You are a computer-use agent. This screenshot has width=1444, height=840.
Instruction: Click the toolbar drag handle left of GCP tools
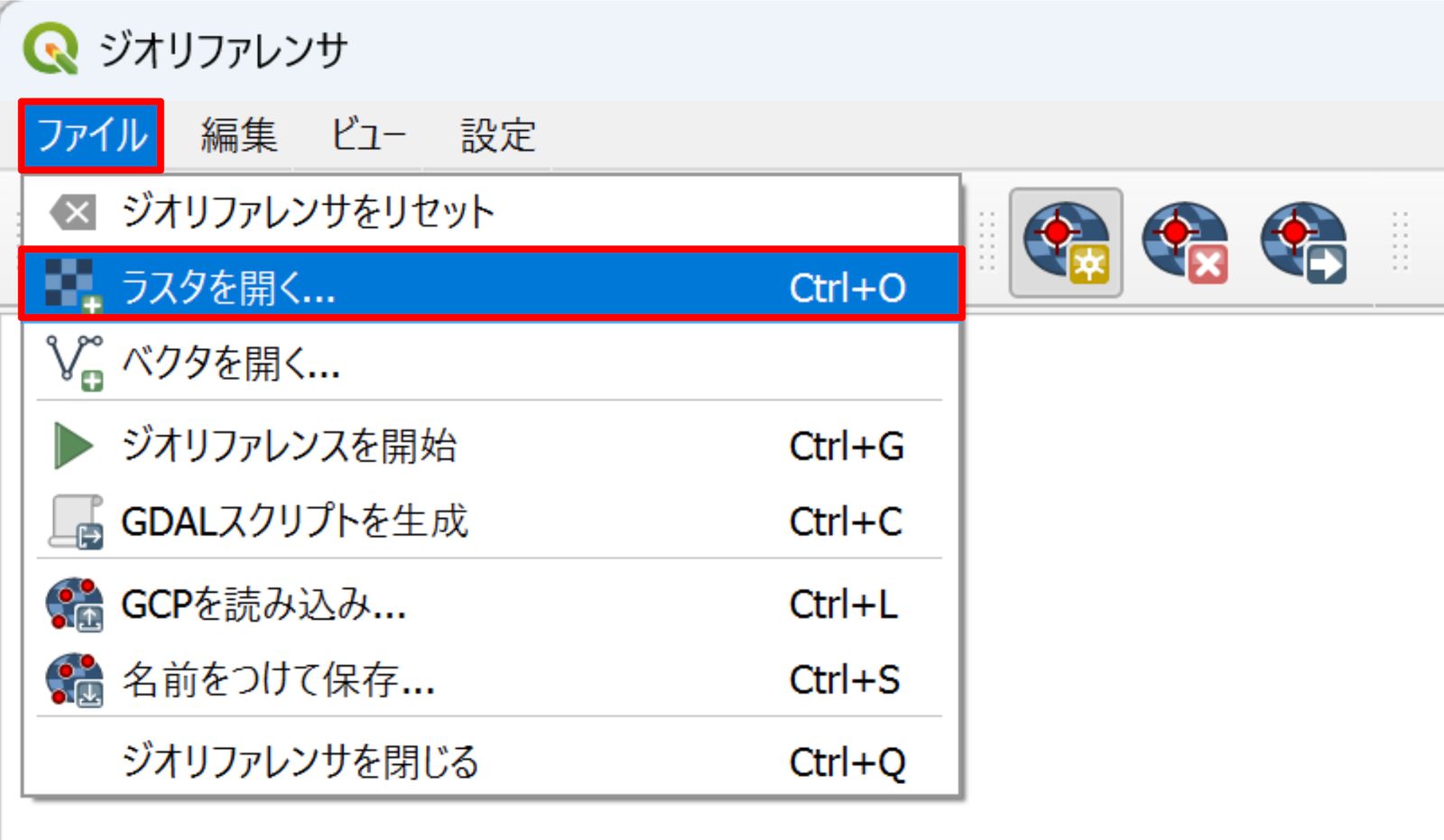(986, 242)
